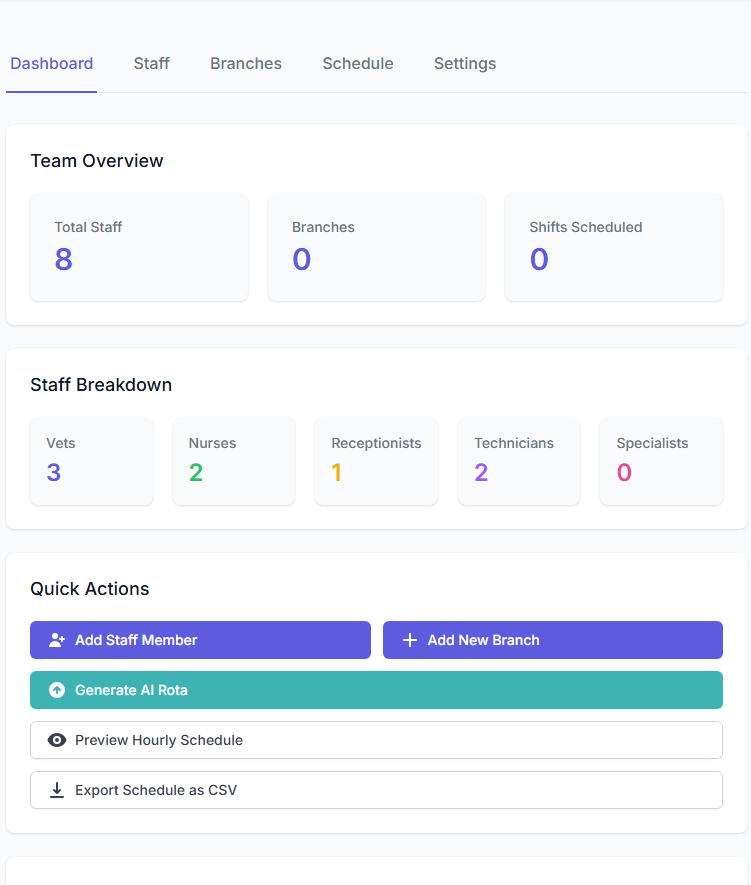Go to the Branches tab
The image size is (751, 885).
tap(246, 64)
